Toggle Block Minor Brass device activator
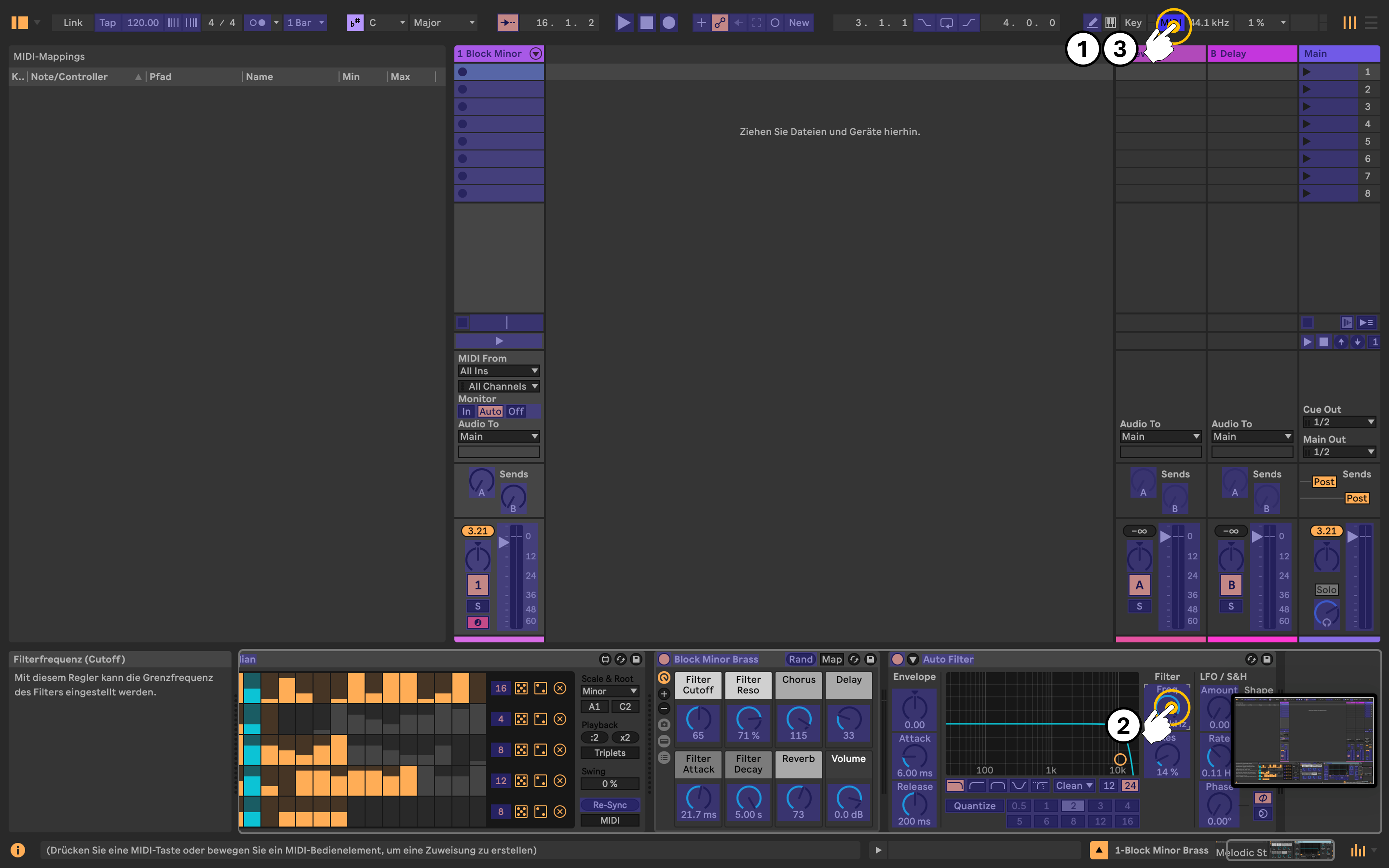Image resolution: width=1389 pixels, height=868 pixels. click(664, 659)
